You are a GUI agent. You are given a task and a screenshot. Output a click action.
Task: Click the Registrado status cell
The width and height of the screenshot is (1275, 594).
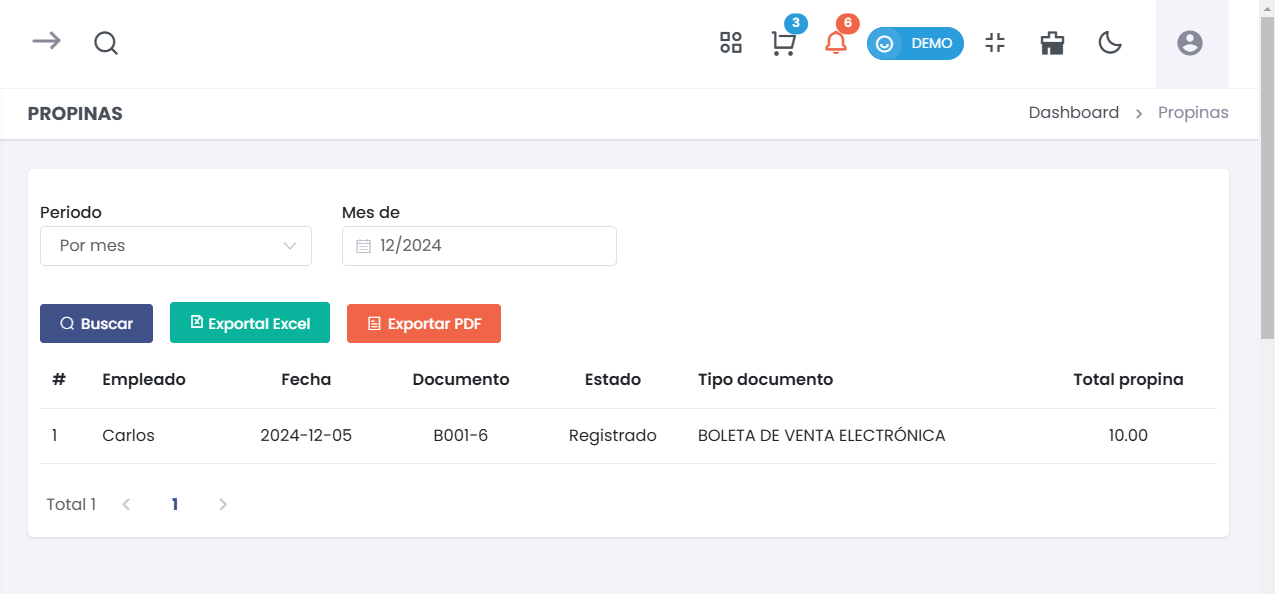coord(613,436)
